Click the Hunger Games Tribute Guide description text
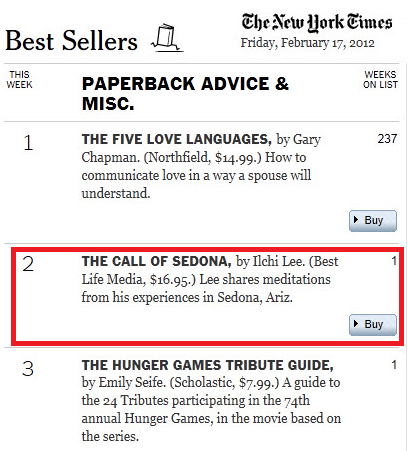Viewport: 408px width, 451px height. click(x=212, y=409)
